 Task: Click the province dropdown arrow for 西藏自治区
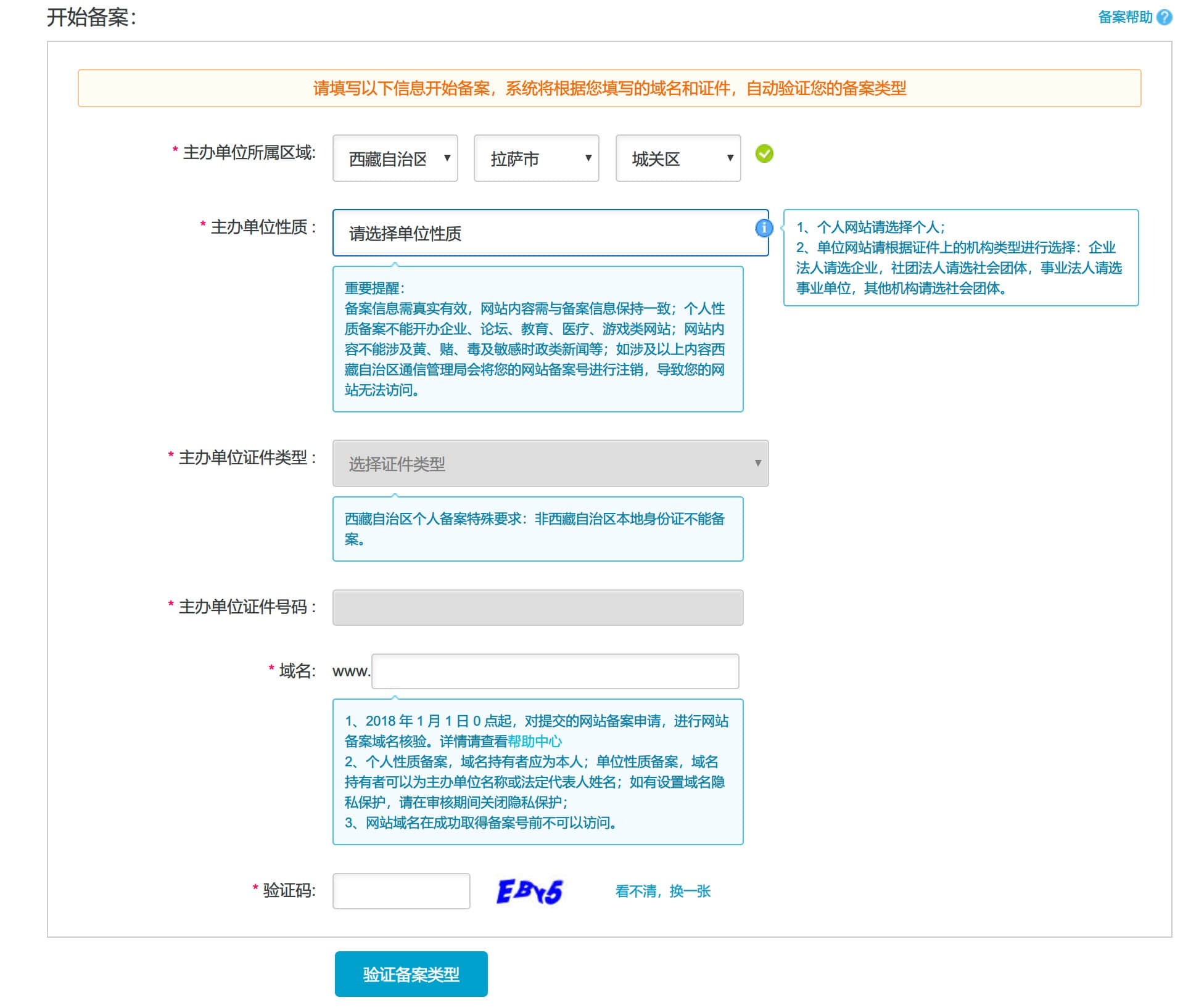pos(447,158)
